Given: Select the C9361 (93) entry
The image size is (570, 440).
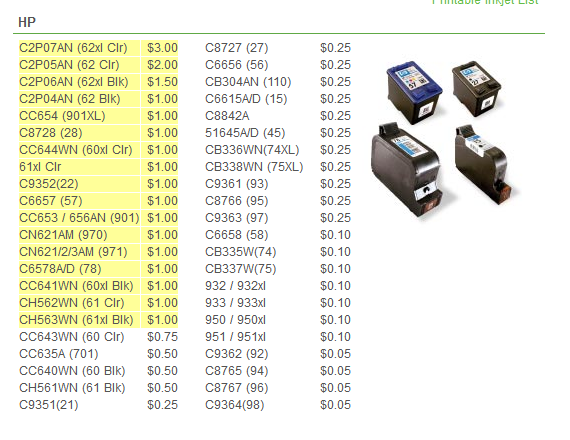Looking at the screenshot, I should coord(237,184).
